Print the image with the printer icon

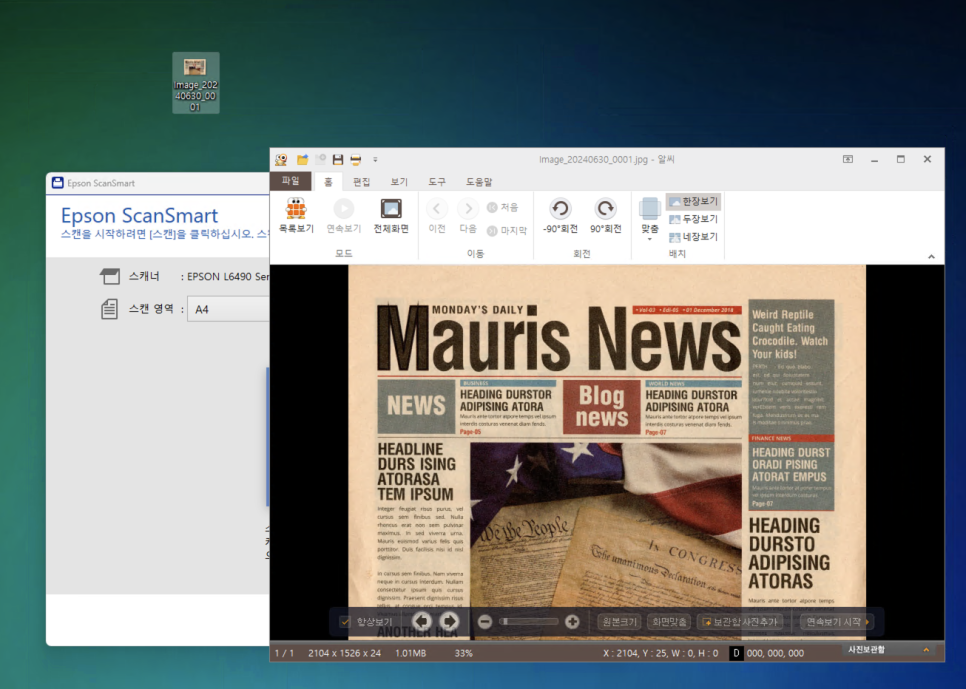[355, 160]
